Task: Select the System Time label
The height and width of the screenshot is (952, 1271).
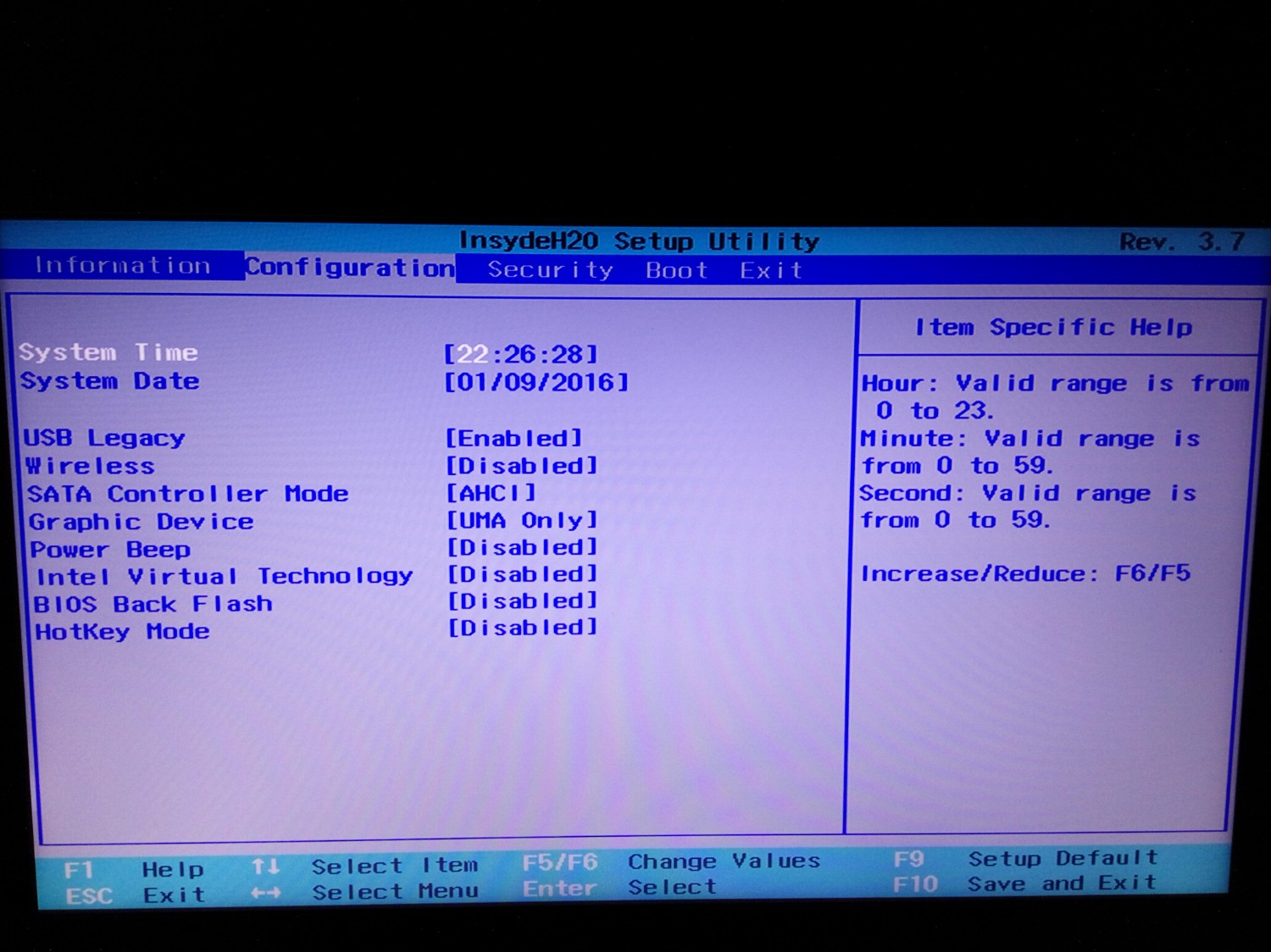Action: pos(108,352)
